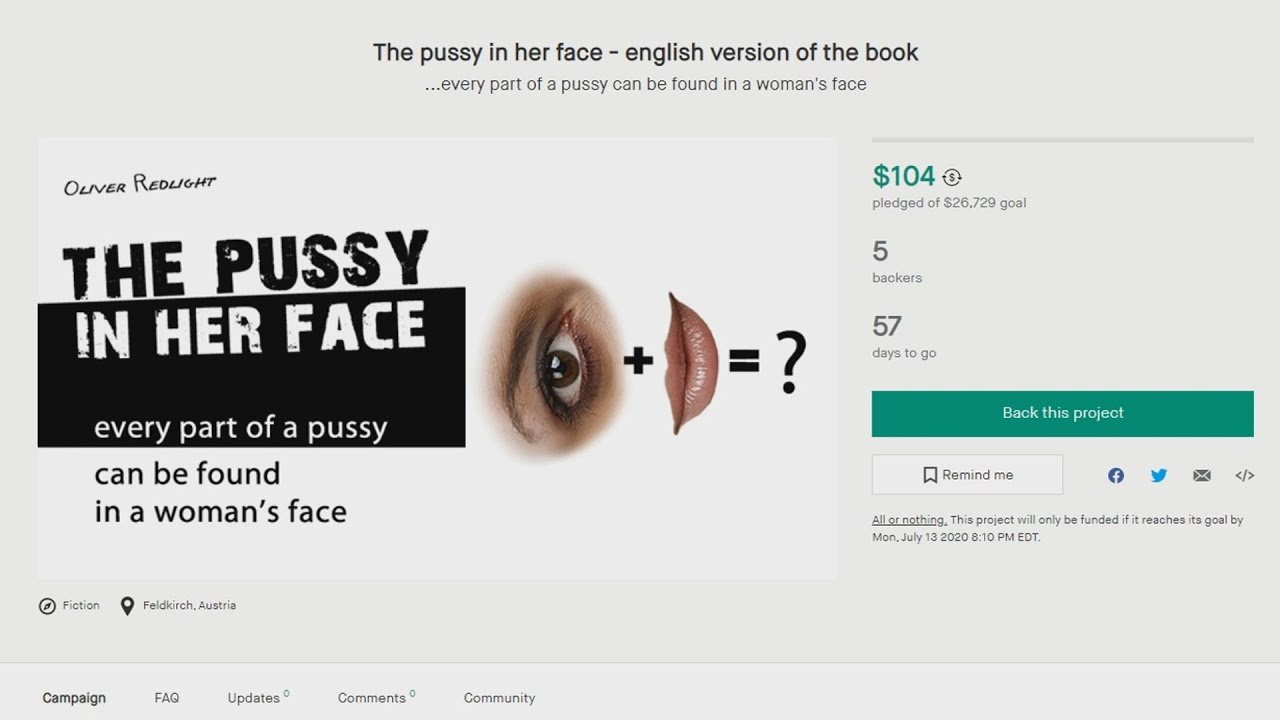The height and width of the screenshot is (720, 1280).
Task: Select the Remind me button
Action: click(x=967, y=475)
